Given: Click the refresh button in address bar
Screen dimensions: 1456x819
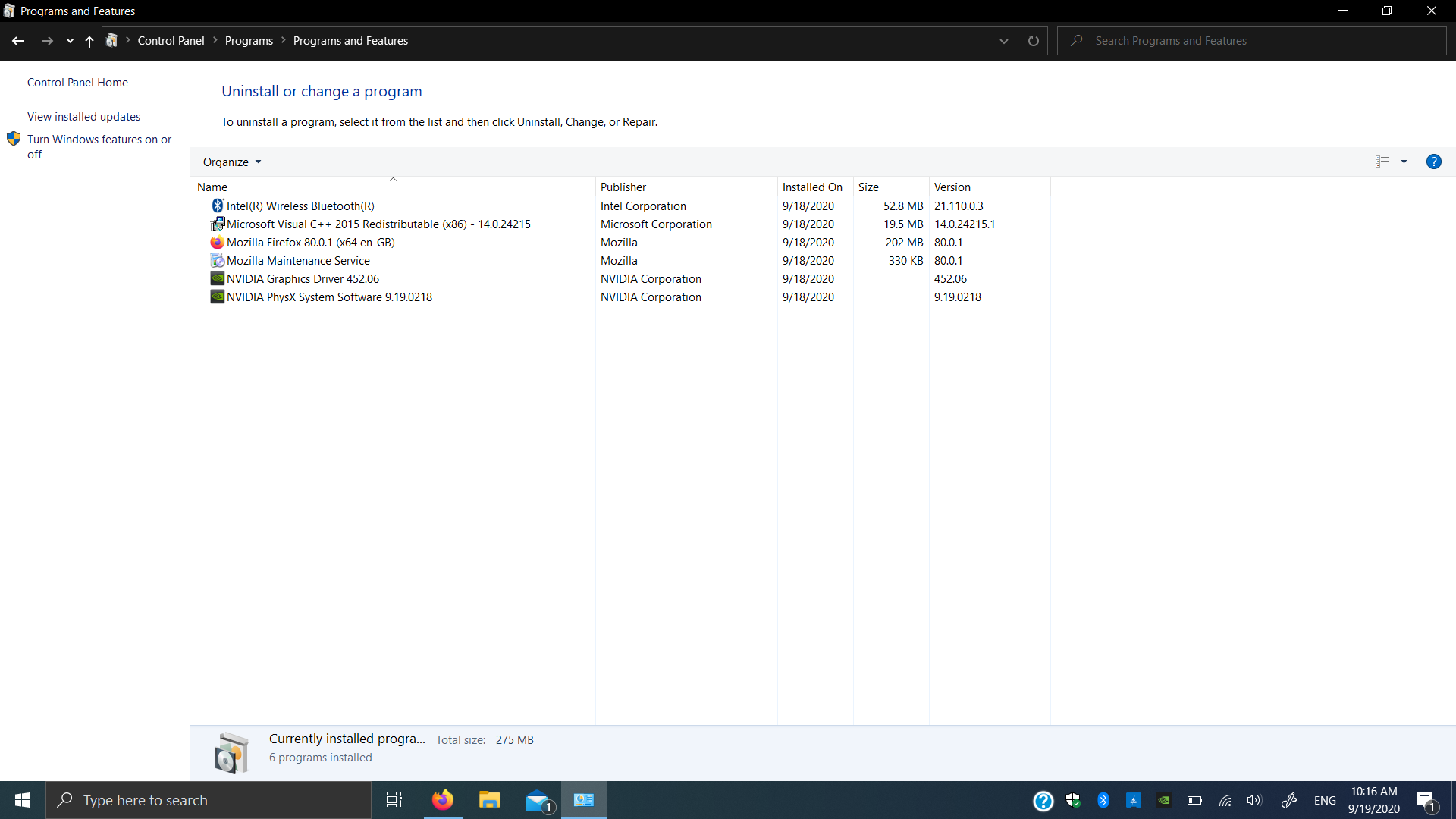Looking at the screenshot, I should click(1034, 40).
